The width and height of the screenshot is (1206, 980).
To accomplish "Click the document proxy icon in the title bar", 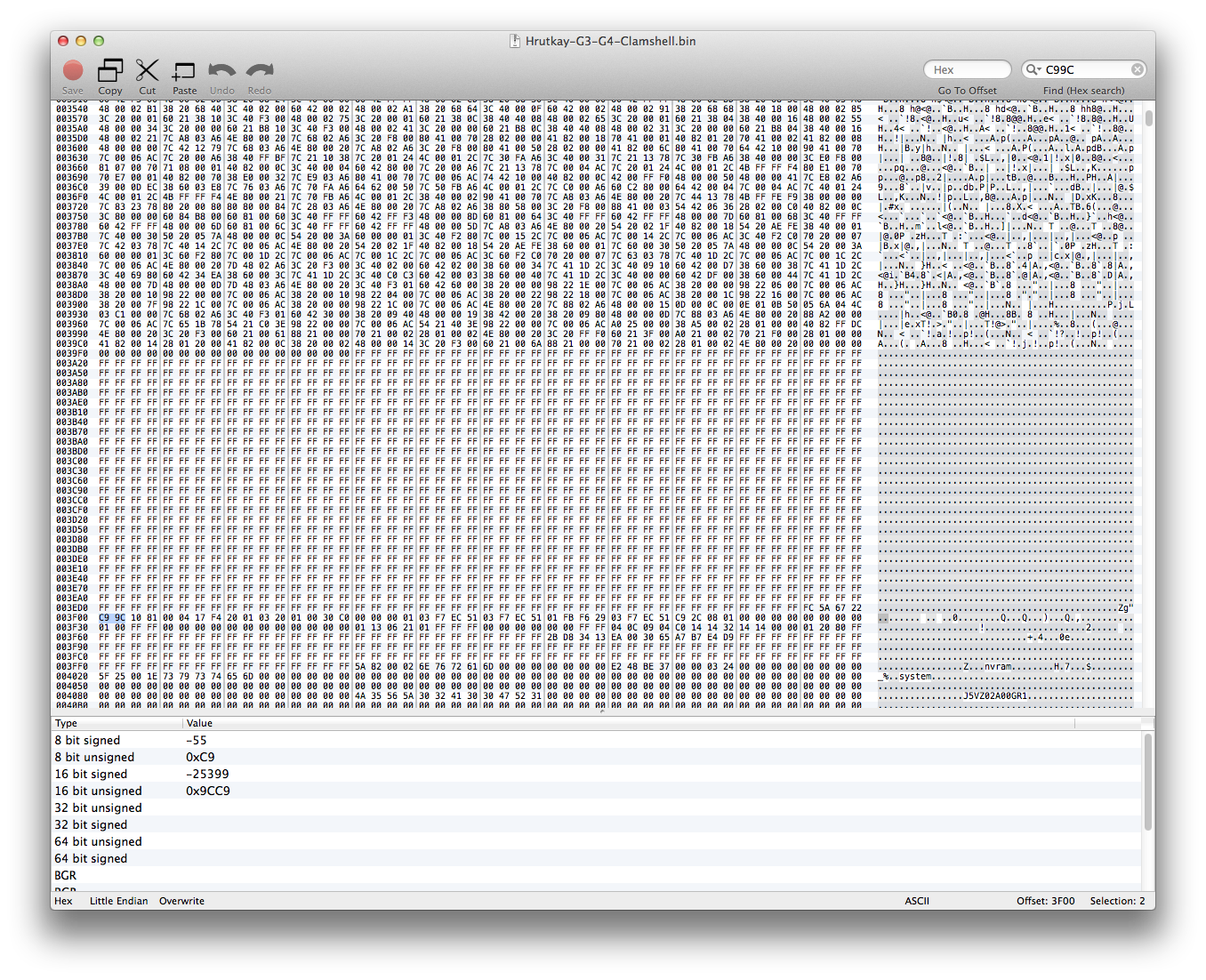I will pyautogui.click(x=515, y=41).
